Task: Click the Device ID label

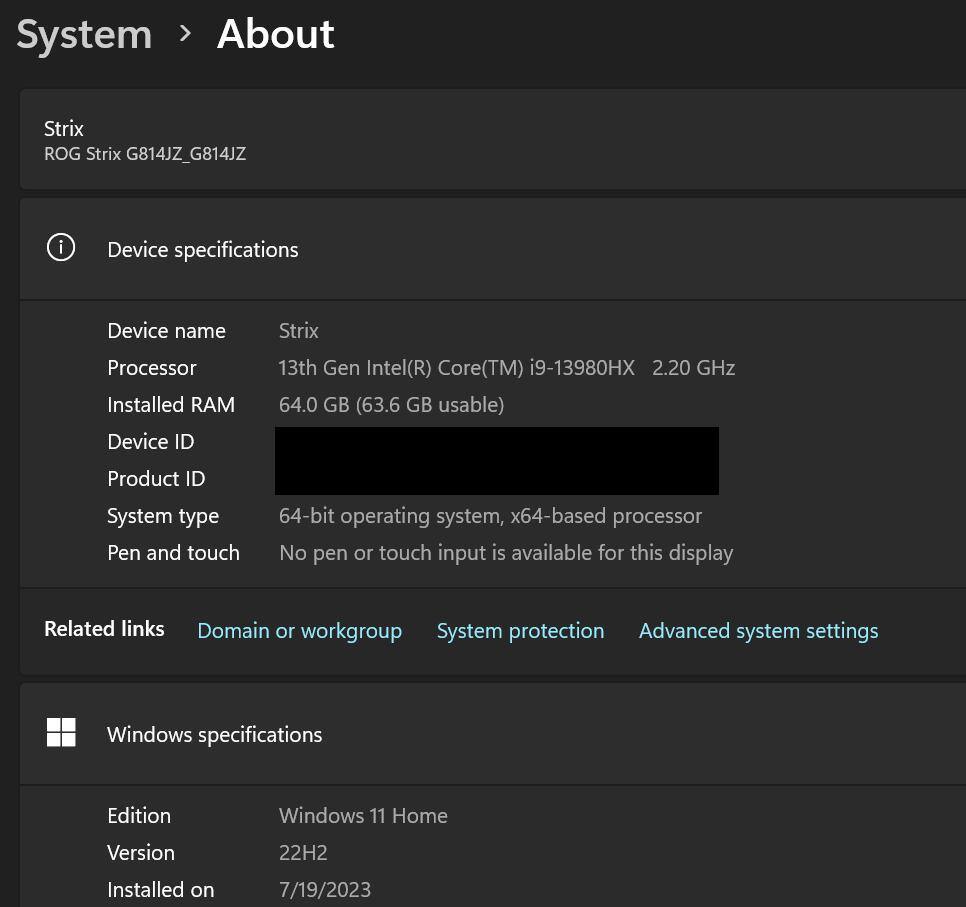Action: [150, 442]
